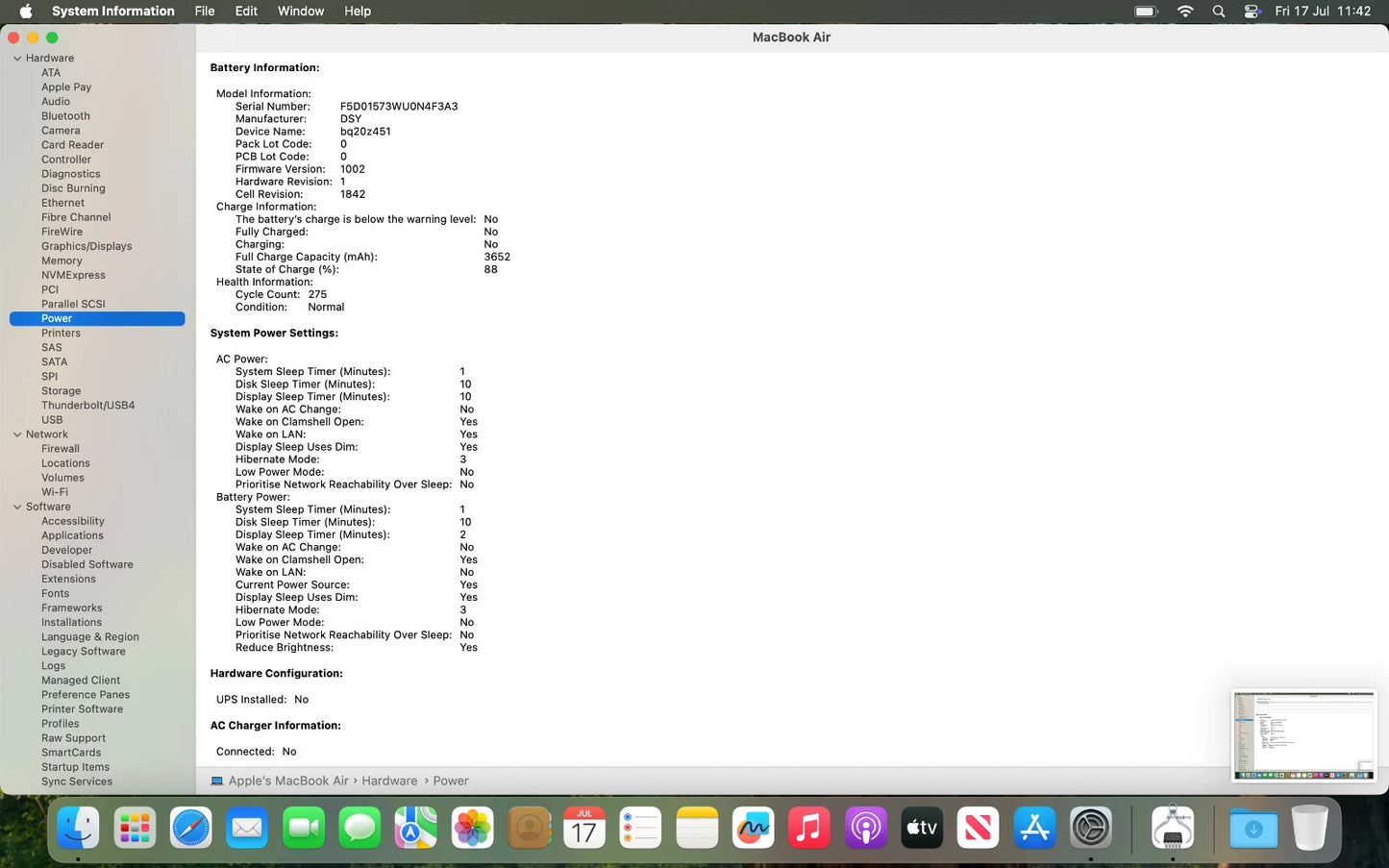1389x868 pixels.
Task: Launch Safari from the Dock
Action: click(x=190, y=827)
